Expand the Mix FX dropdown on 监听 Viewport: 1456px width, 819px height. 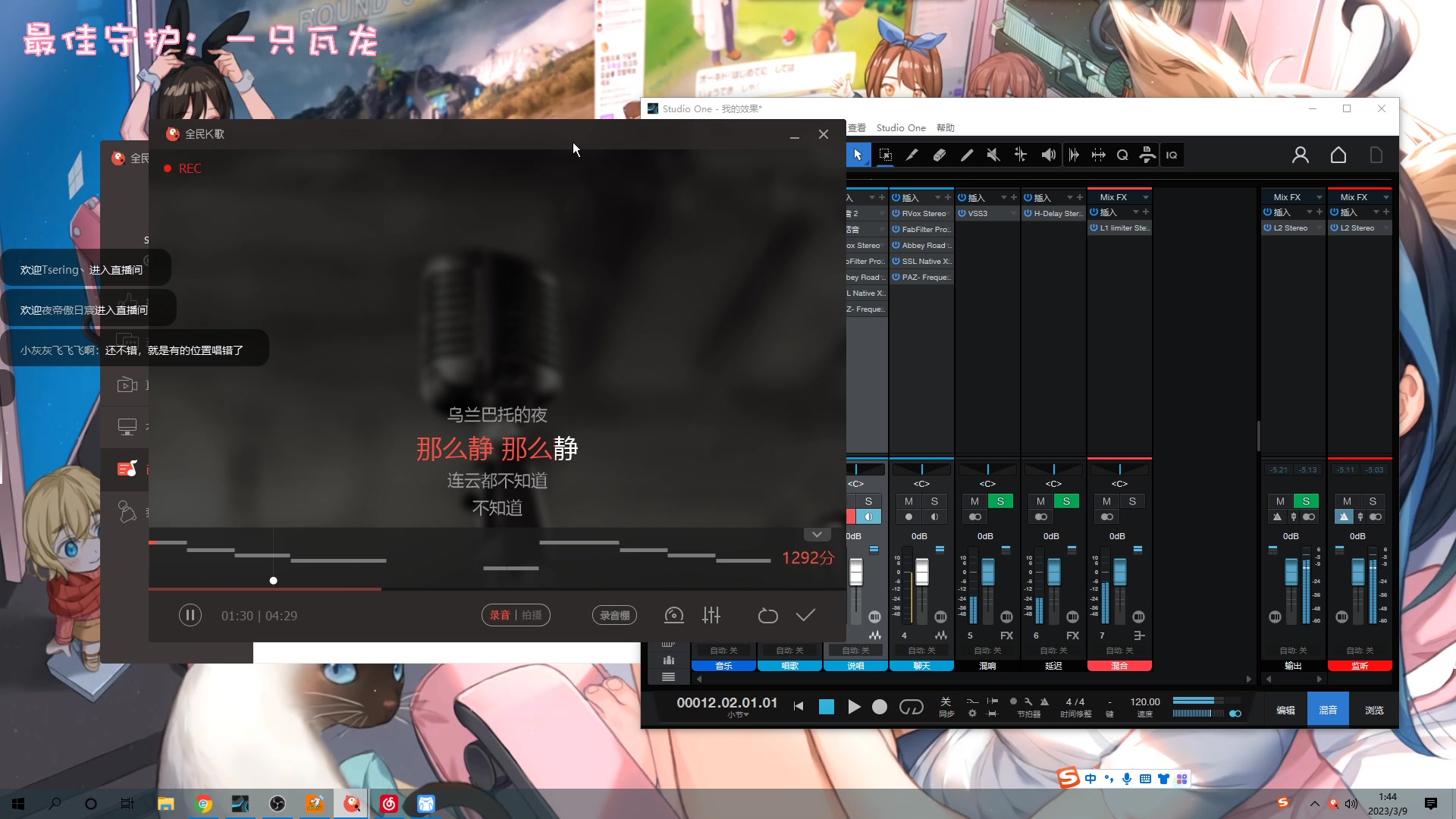pyautogui.click(x=1386, y=197)
